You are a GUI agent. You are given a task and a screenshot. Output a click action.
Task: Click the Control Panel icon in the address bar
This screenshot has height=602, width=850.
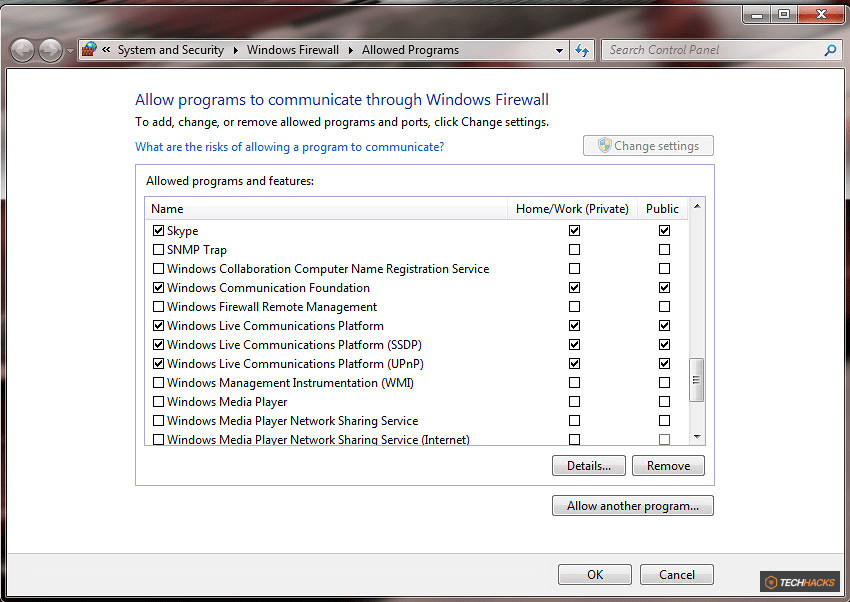click(89, 50)
